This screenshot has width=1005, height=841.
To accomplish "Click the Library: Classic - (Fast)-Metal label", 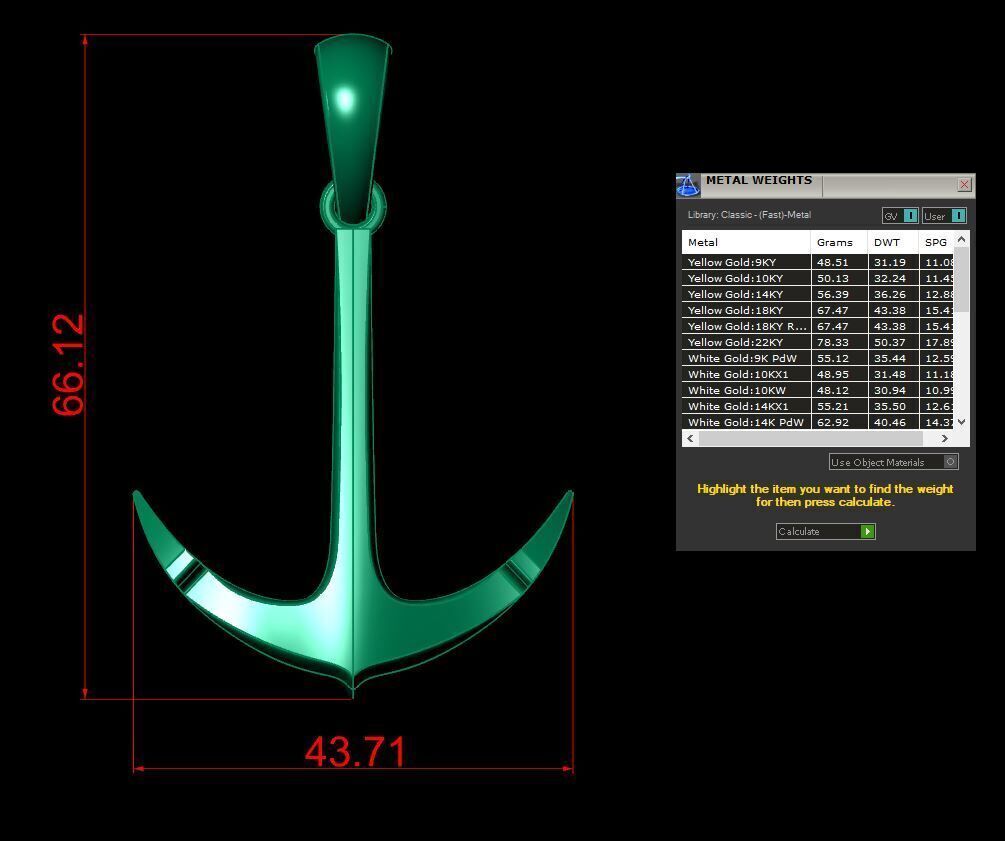I will pyautogui.click(x=749, y=215).
